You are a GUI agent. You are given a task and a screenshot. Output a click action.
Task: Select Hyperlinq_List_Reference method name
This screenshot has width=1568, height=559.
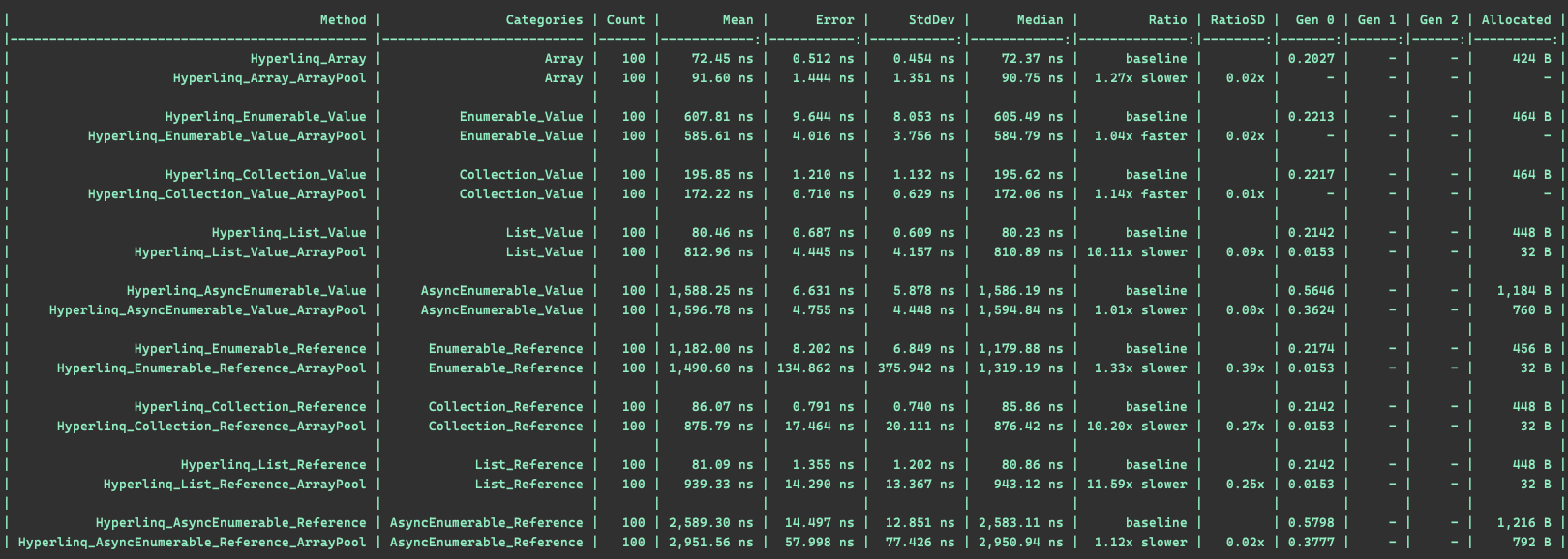(x=274, y=464)
